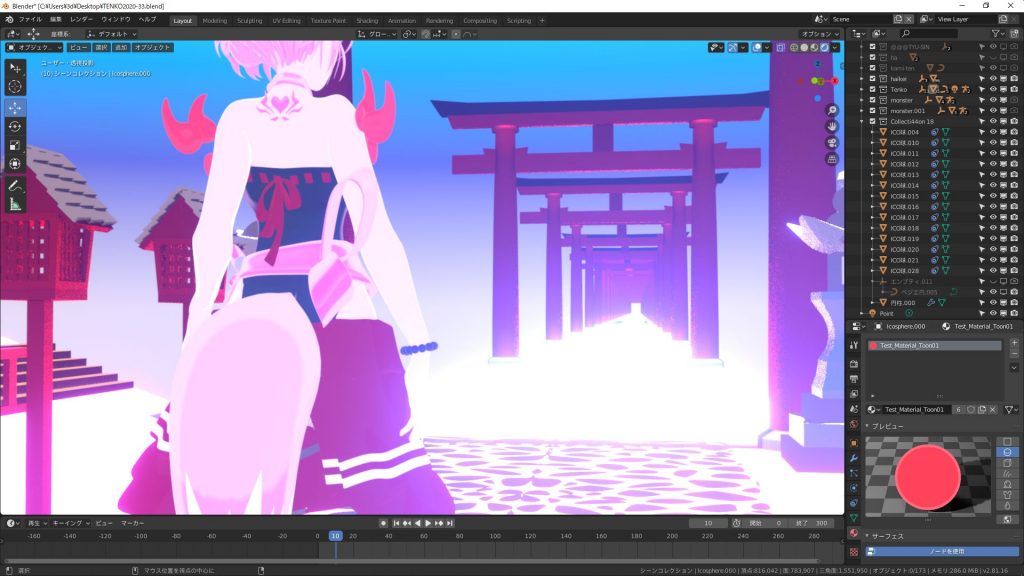
Task: Open the ファイル menu
Action: pos(30,20)
